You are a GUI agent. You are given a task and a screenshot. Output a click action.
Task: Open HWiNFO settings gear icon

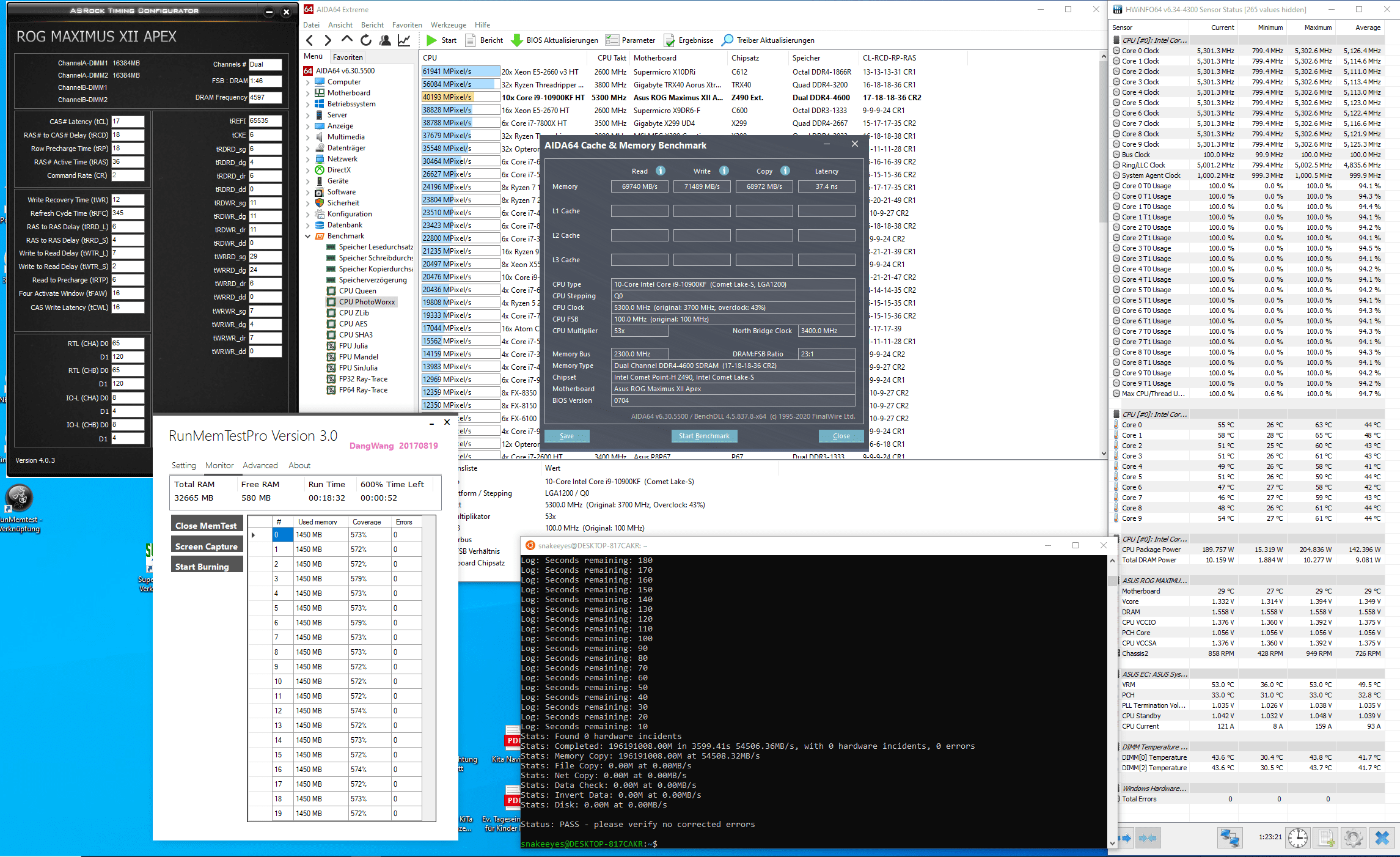click(x=1353, y=837)
